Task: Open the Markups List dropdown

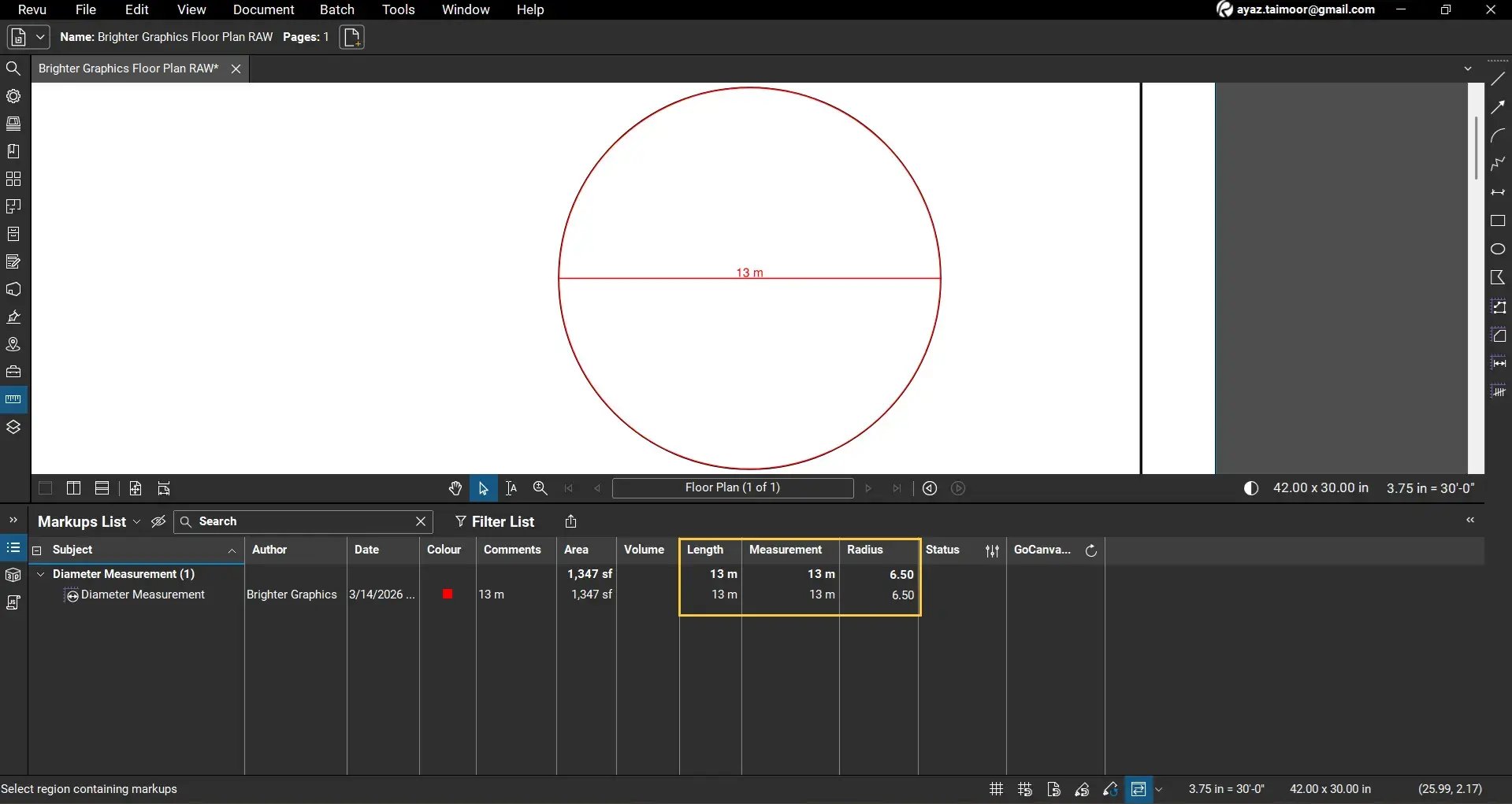Action: pyautogui.click(x=137, y=521)
